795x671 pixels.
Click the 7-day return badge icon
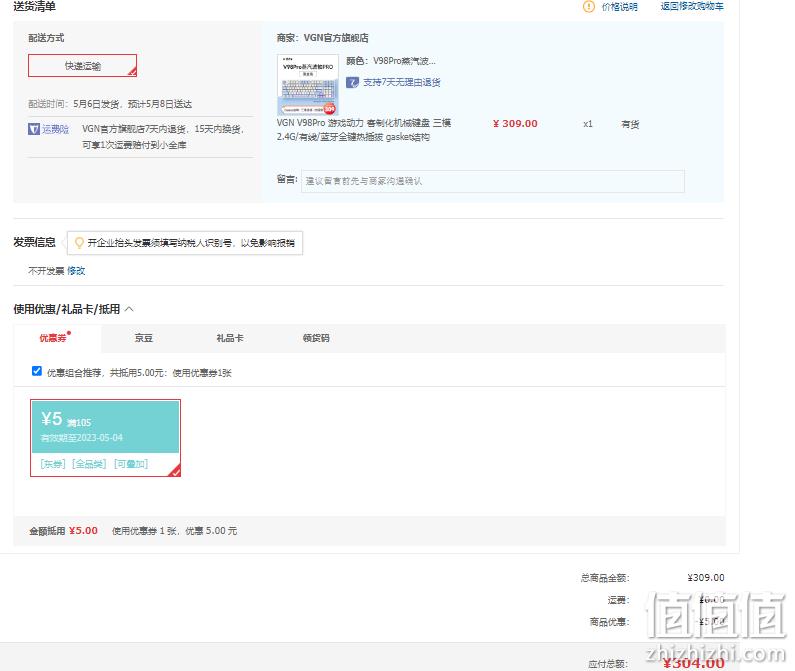352,82
